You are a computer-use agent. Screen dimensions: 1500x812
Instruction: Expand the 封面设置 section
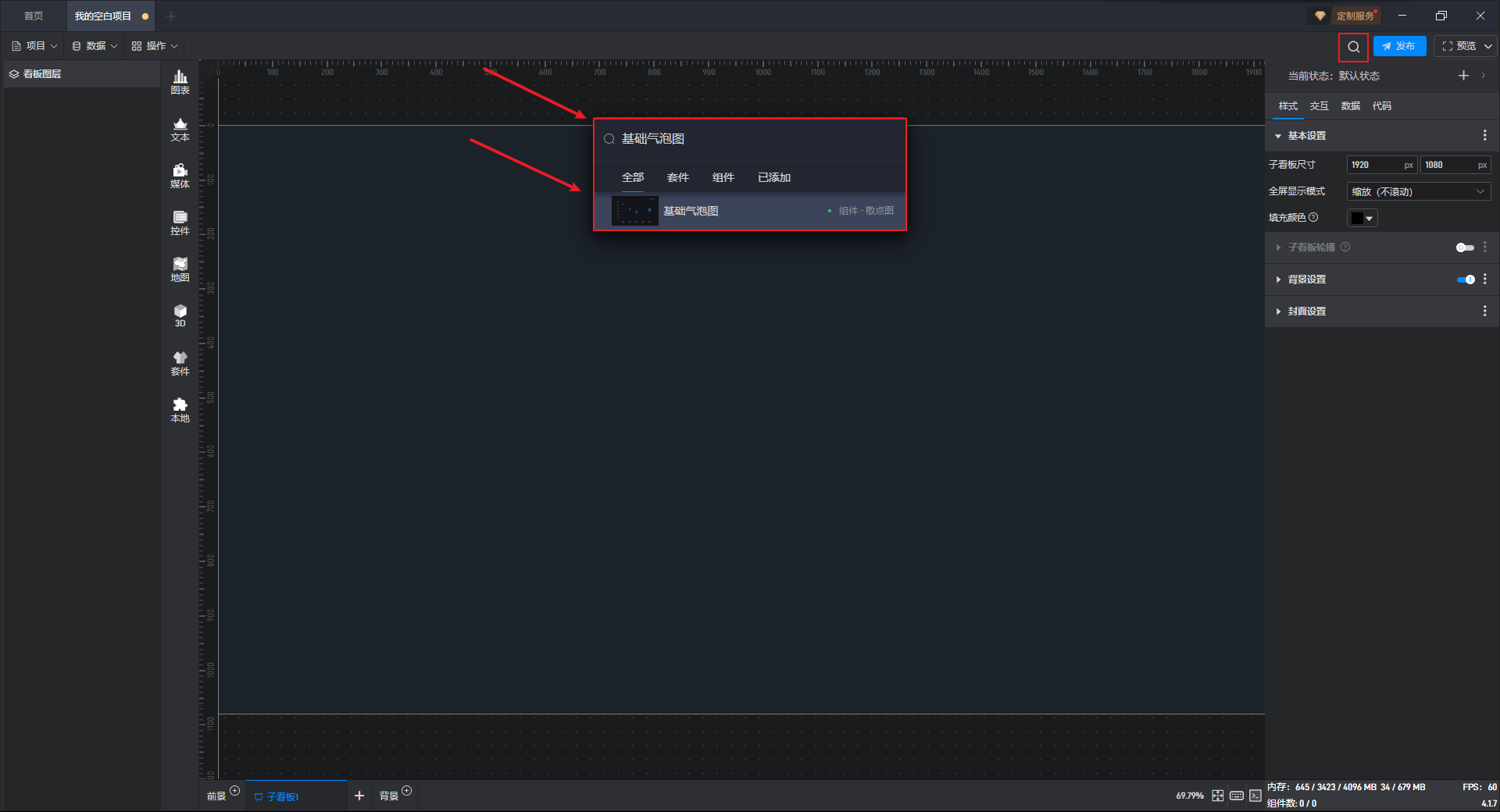click(x=1278, y=312)
